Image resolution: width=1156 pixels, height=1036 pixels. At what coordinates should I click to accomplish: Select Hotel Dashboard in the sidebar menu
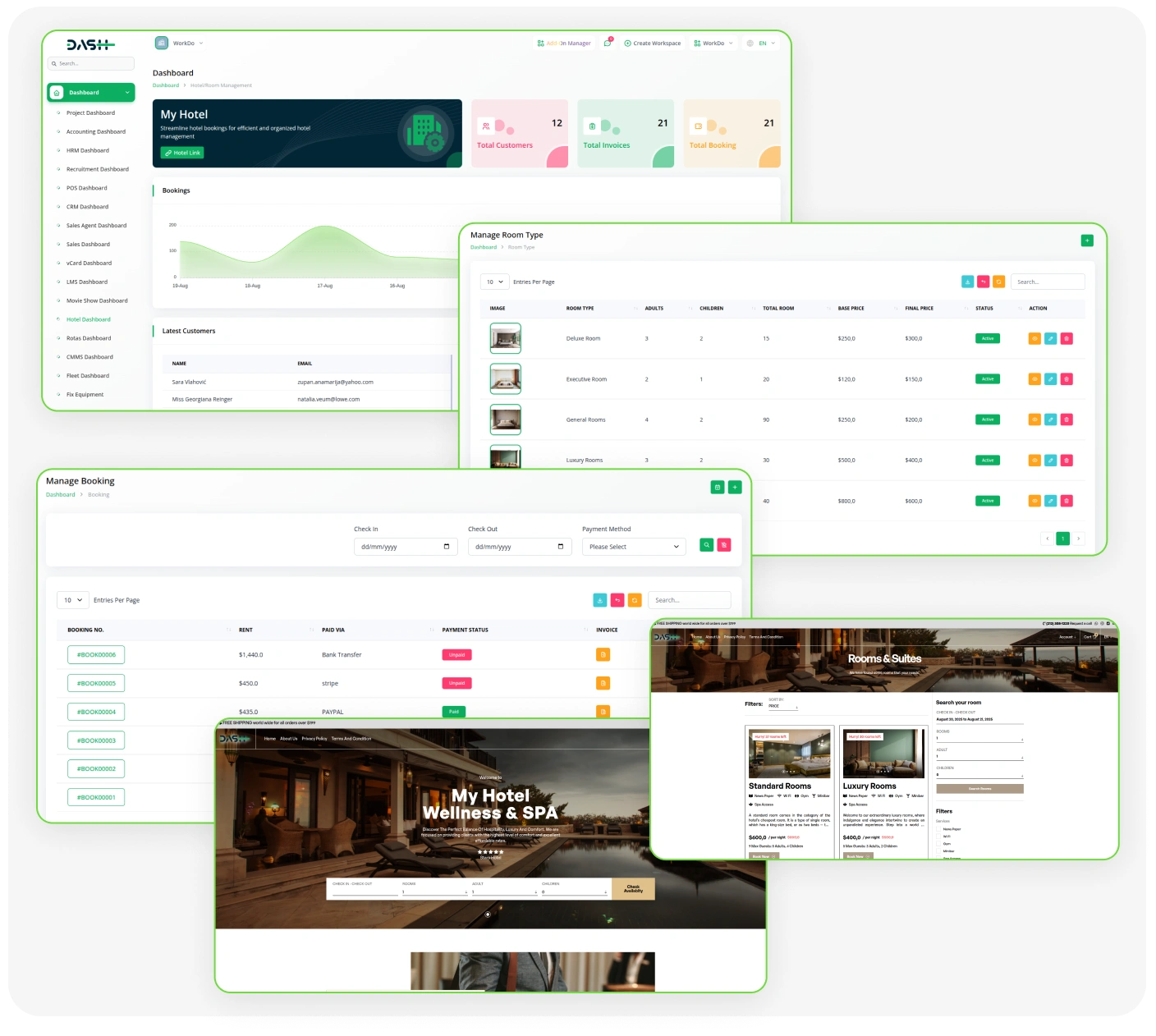click(x=88, y=319)
